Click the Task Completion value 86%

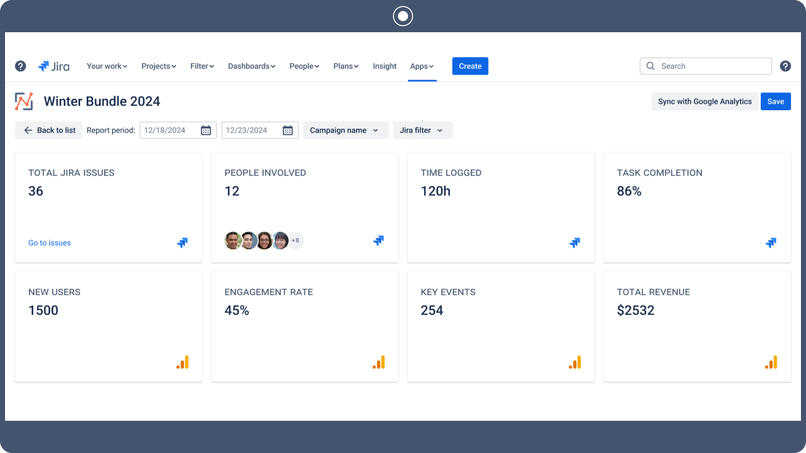[629, 191]
